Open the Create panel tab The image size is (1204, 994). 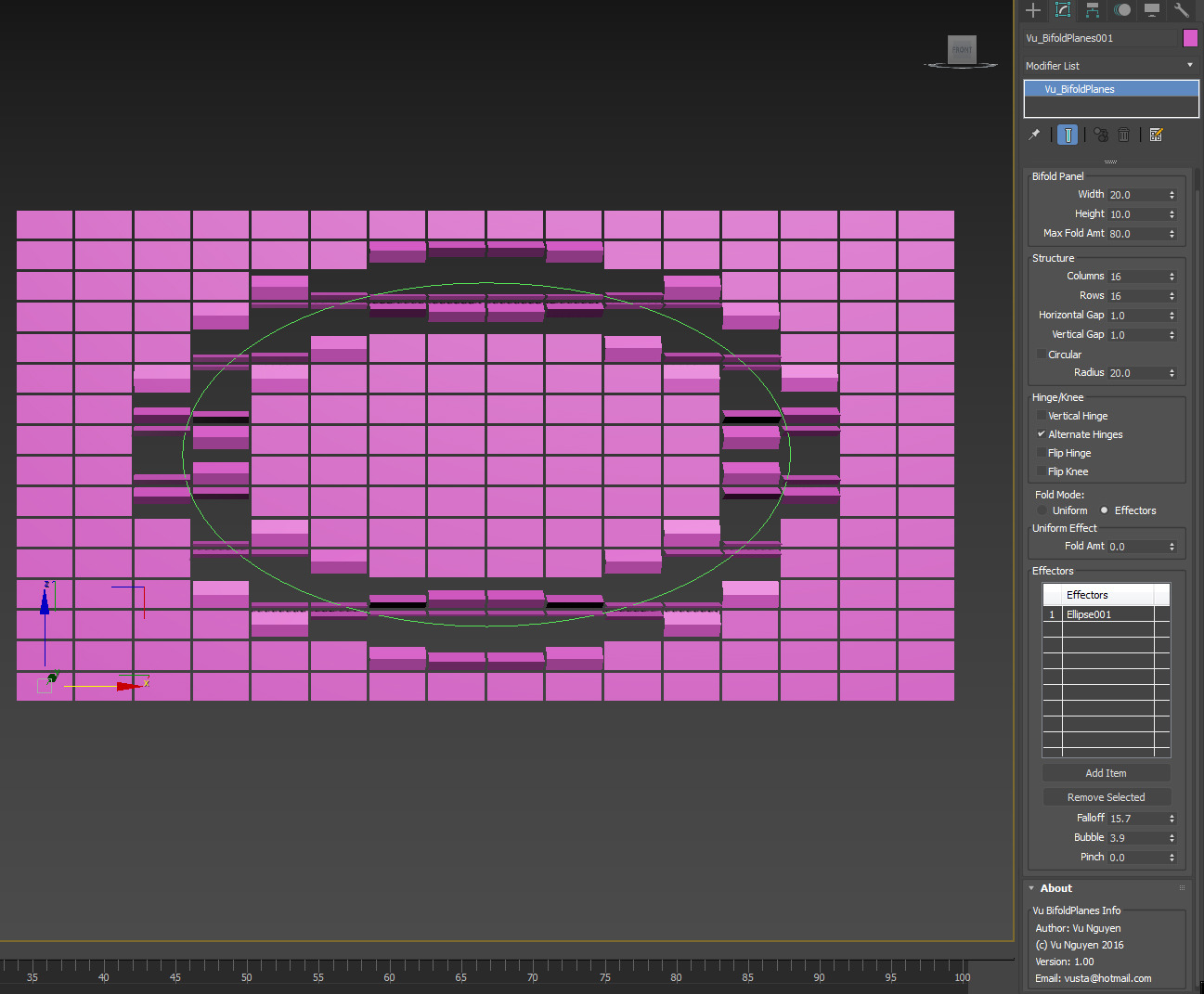point(1033,10)
